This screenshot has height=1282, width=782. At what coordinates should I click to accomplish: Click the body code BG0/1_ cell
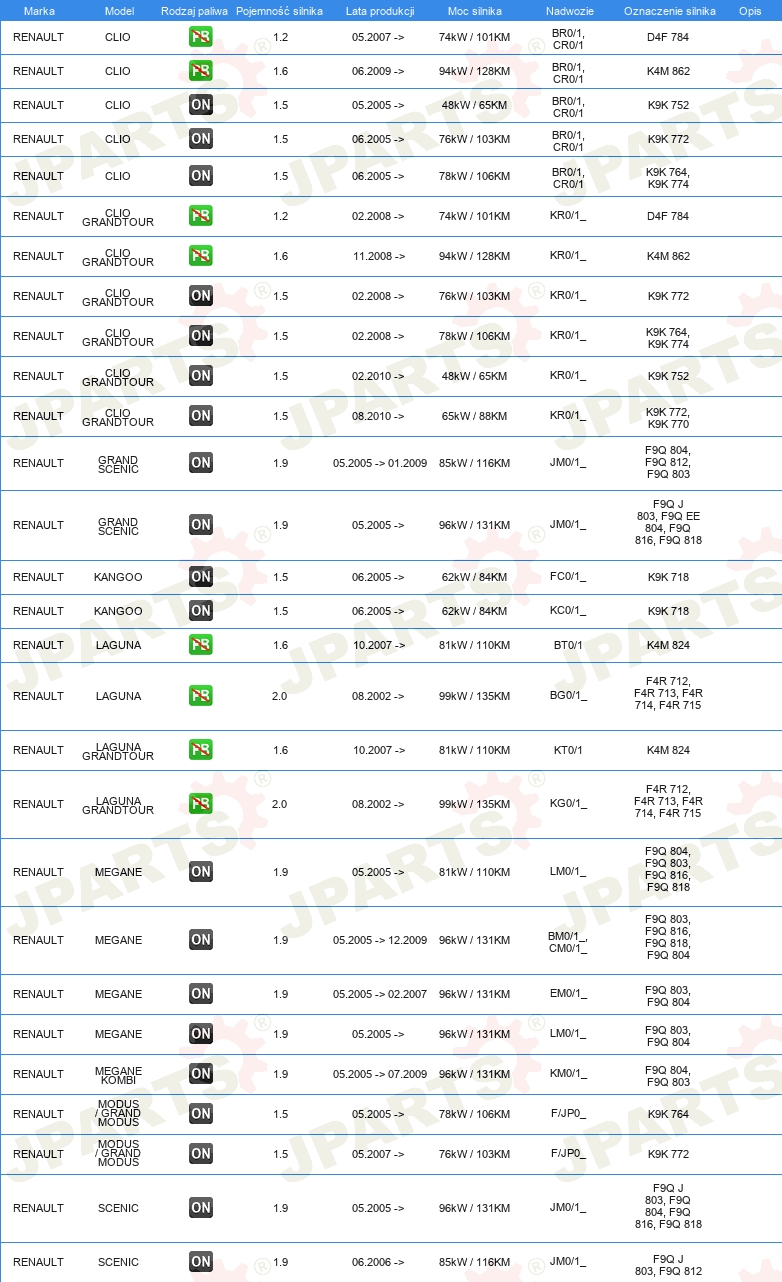tap(568, 696)
